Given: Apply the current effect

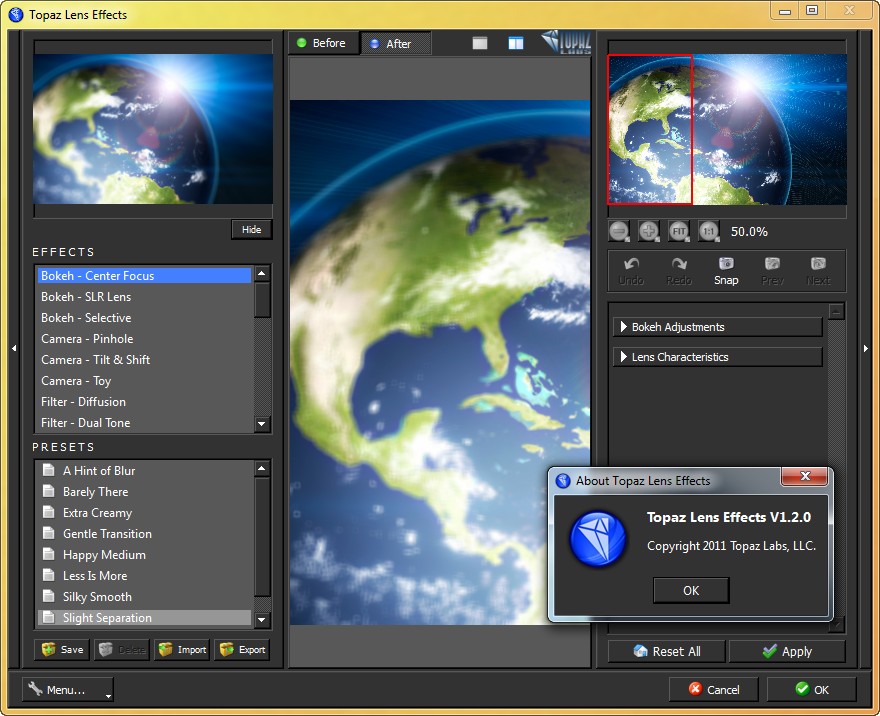Looking at the screenshot, I should click(787, 651).
